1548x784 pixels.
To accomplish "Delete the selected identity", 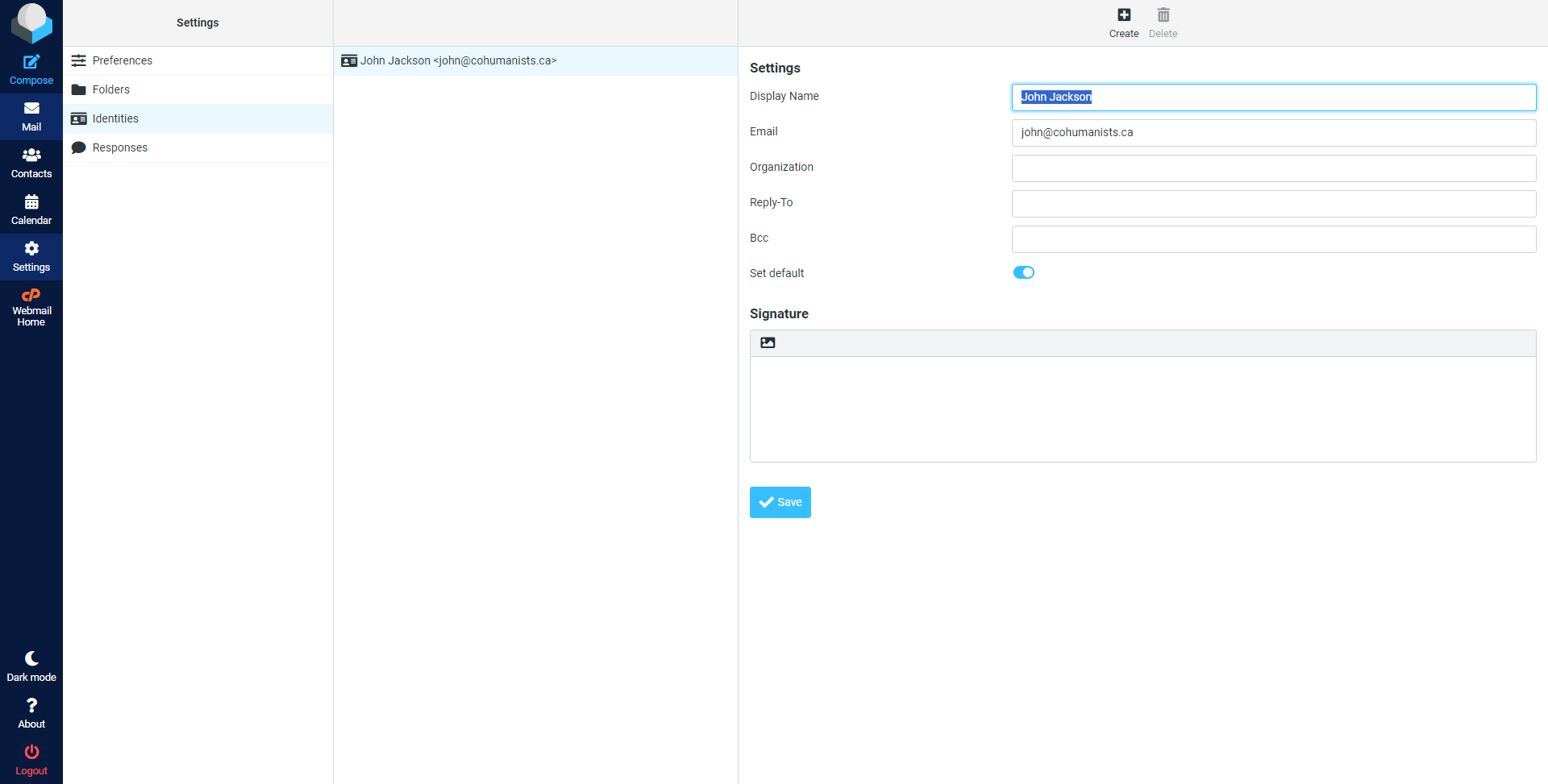I will [1163, 23].
